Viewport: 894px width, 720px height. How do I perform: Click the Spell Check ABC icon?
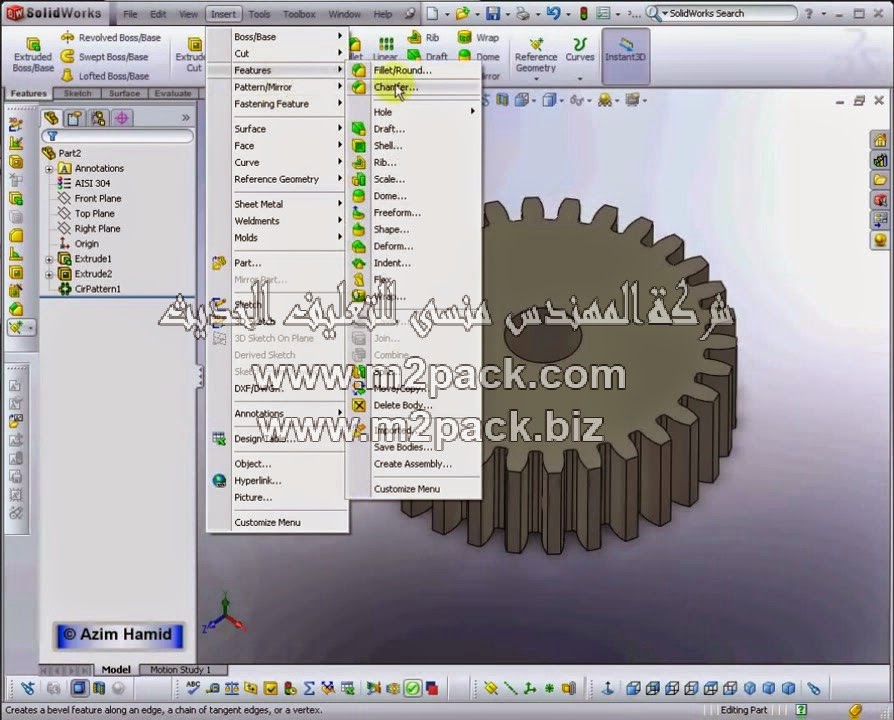coord(193,688)
